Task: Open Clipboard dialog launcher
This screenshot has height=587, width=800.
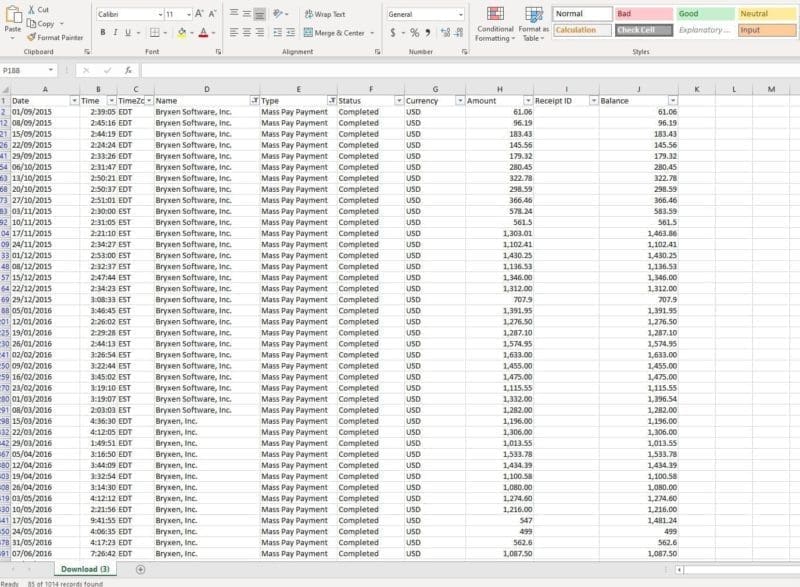Action: pyautogui.click(x=87, y=52)
